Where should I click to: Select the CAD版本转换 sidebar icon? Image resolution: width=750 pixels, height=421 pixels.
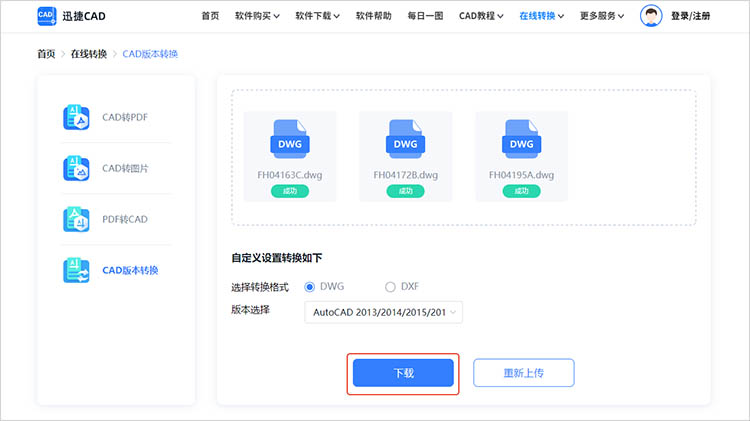click(x=76, y=270)
